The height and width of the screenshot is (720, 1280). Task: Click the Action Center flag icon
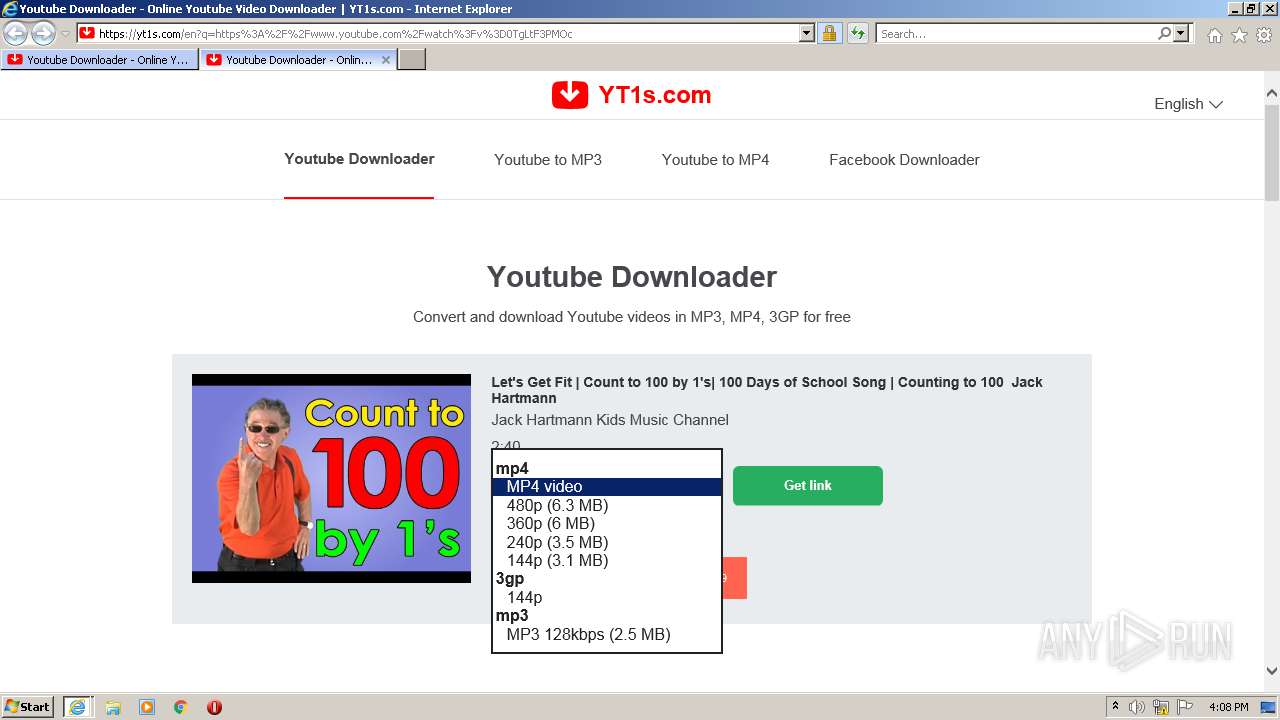coord(1186,707)
